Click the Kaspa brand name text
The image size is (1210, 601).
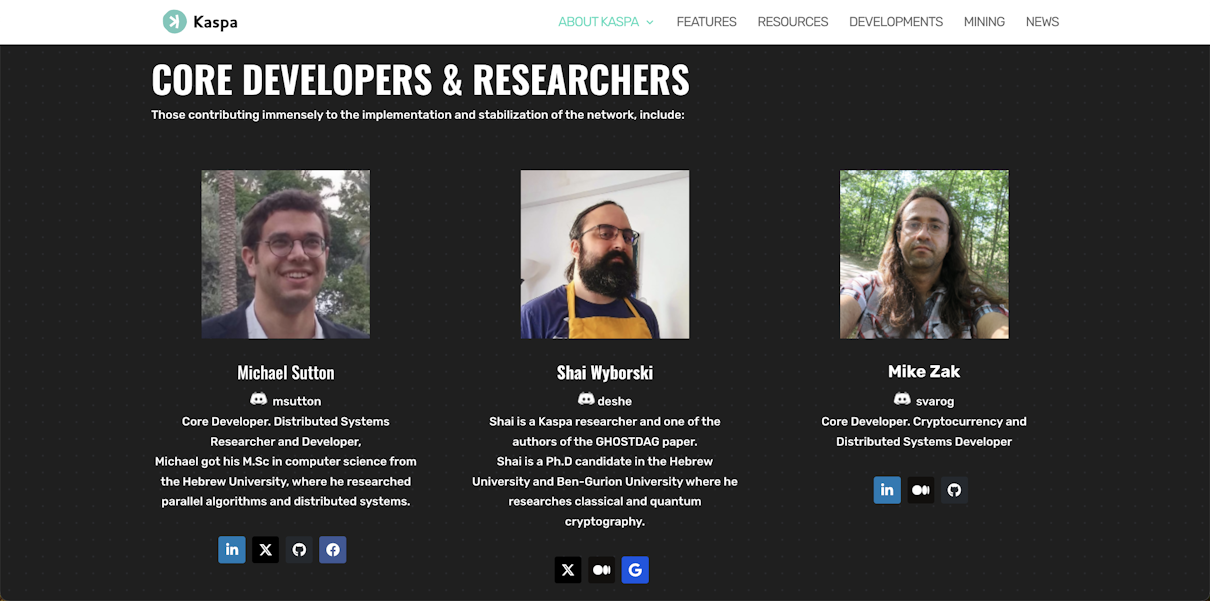click(x=216, y=22)
